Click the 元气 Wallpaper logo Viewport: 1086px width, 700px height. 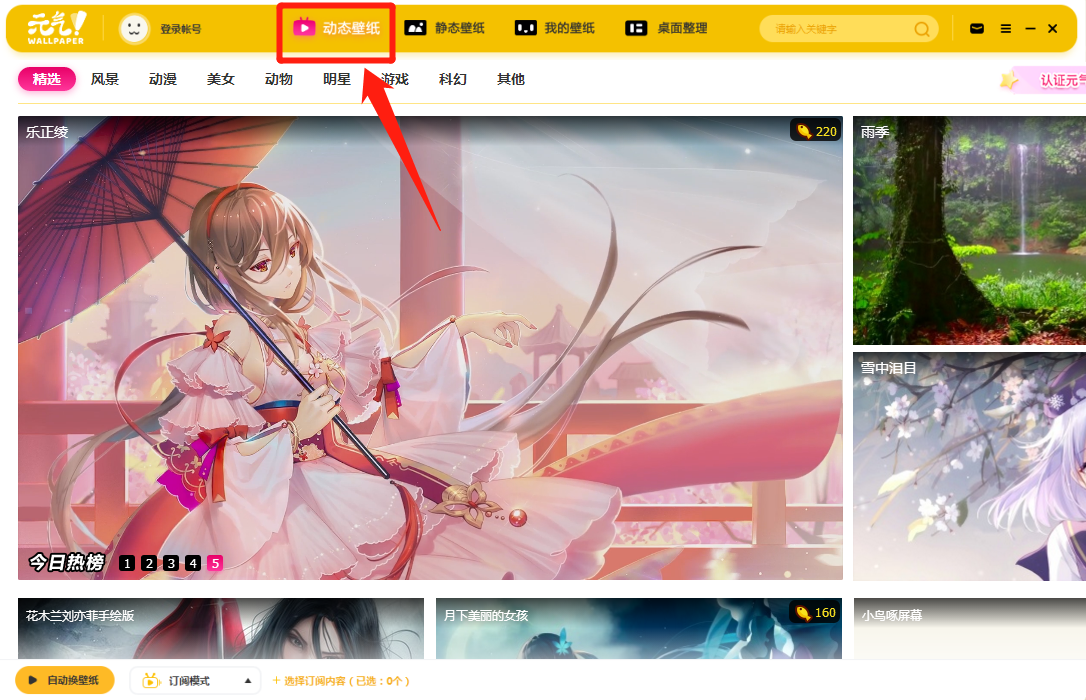pyautogui.click(x=57, y=28)
